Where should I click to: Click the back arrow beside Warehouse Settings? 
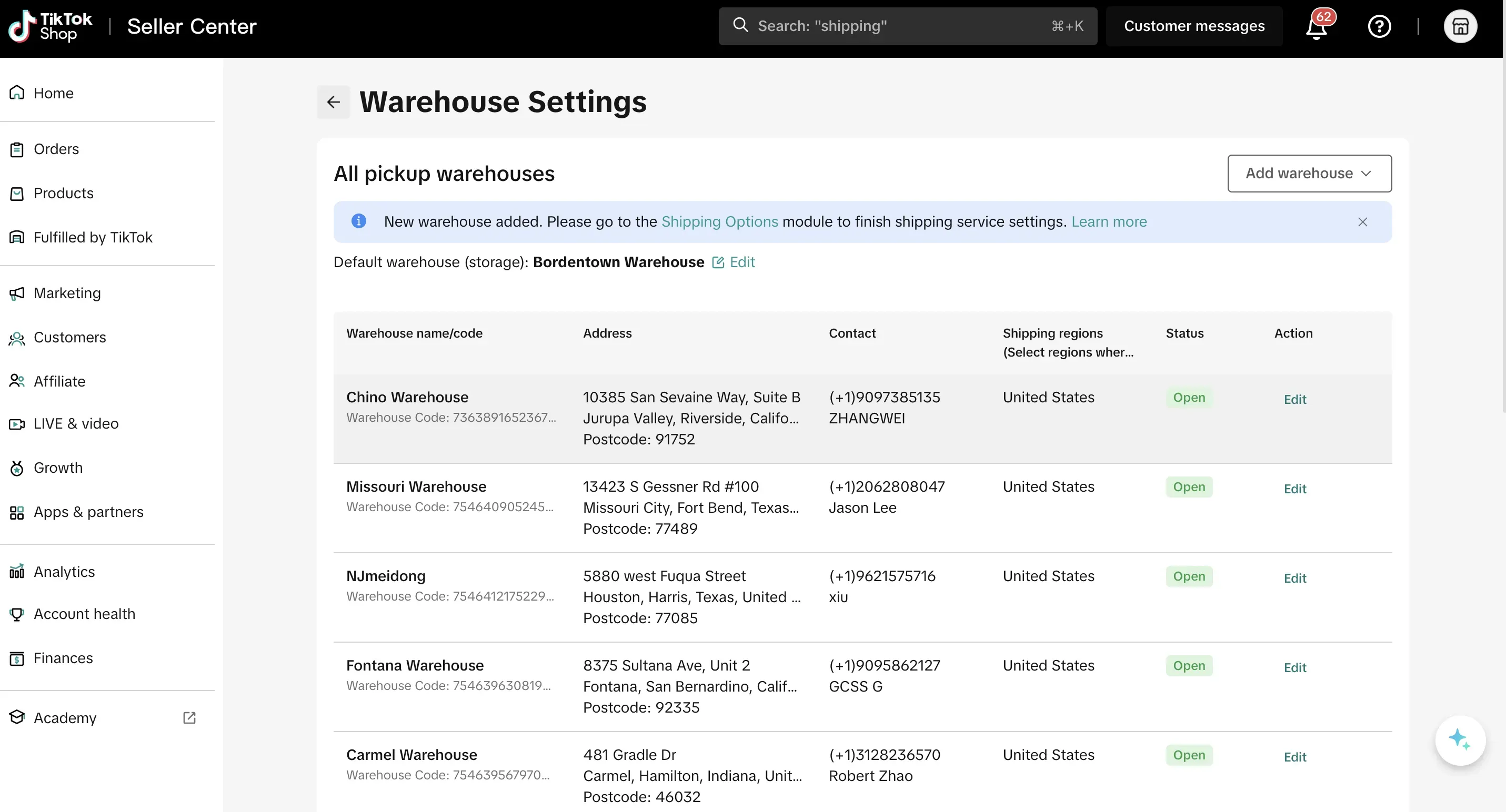(x=333, y=102)
